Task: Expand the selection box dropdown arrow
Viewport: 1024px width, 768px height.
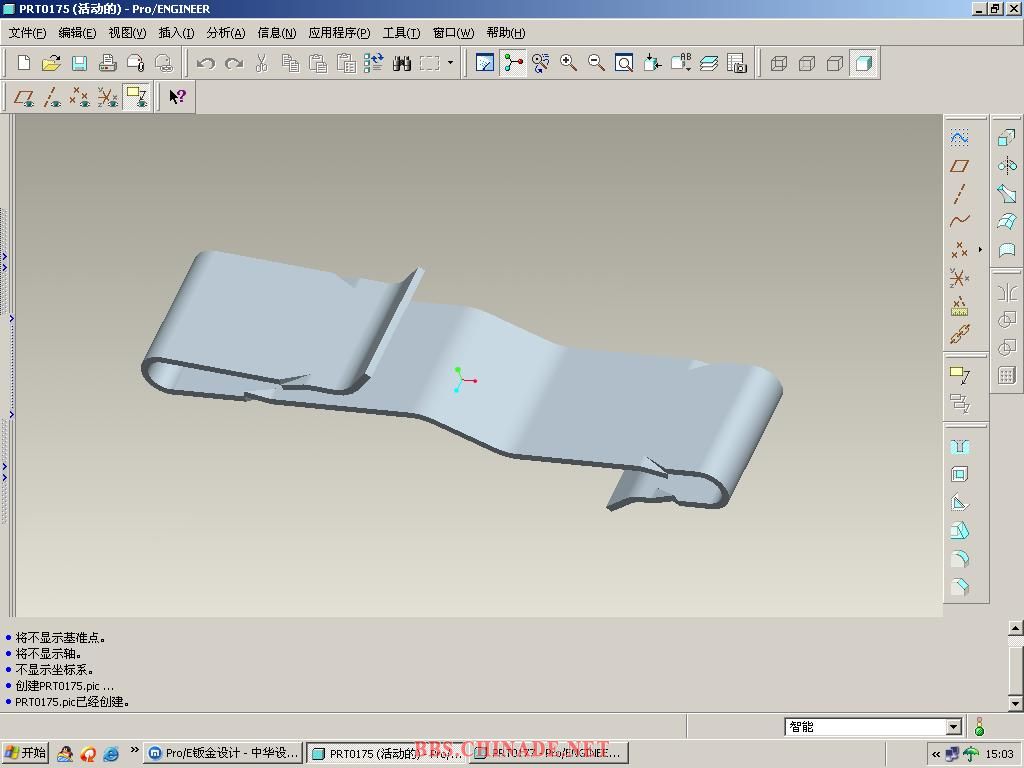Action: pos(450,63)
